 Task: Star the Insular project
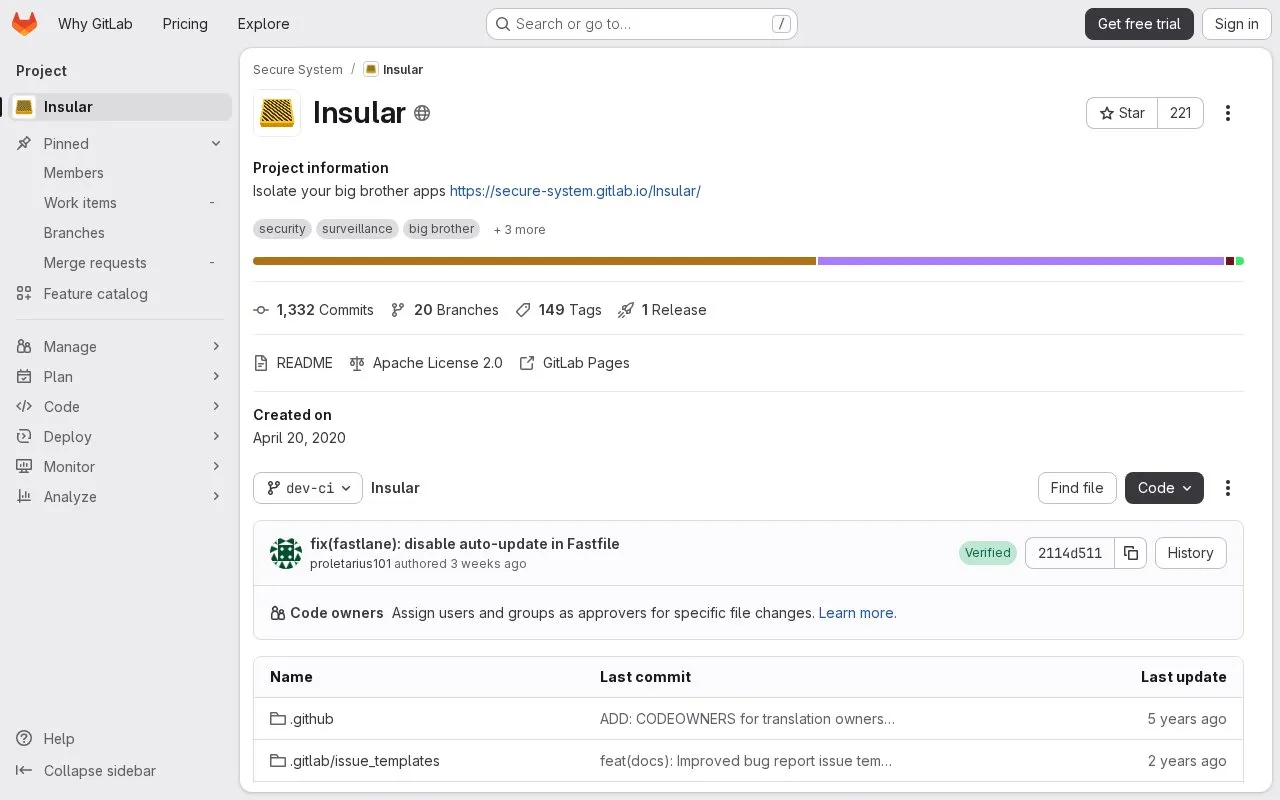1122,113
